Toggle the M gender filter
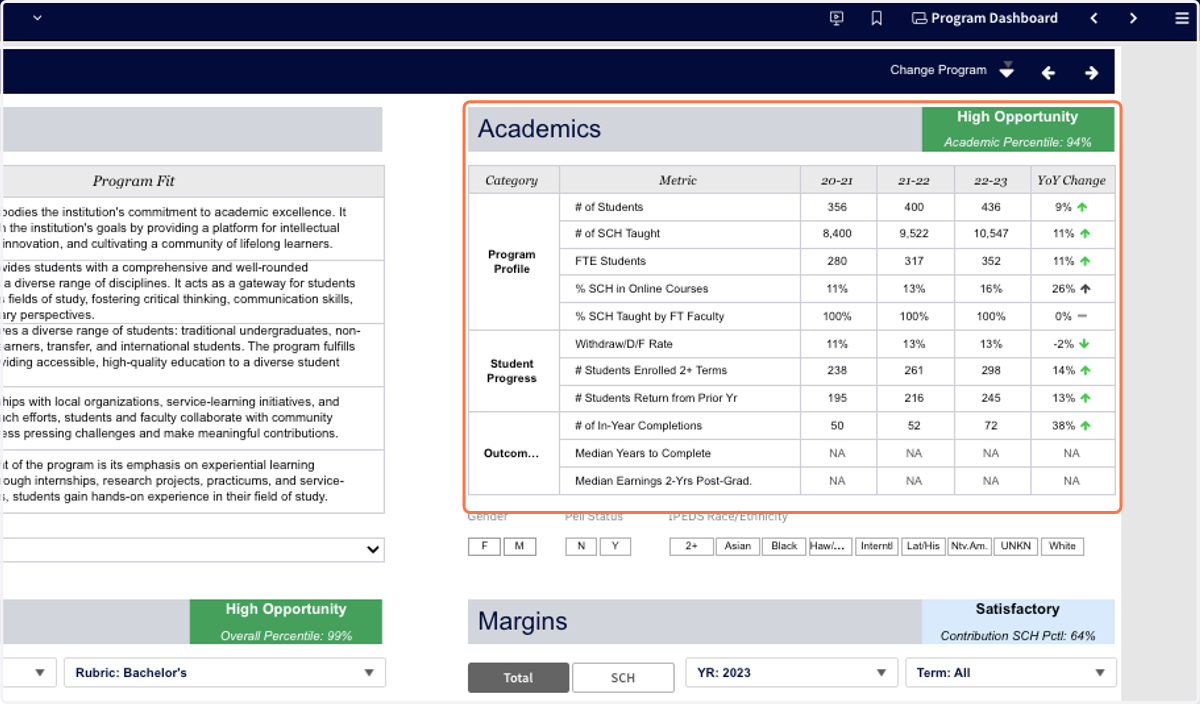 [x=519, y=546]
